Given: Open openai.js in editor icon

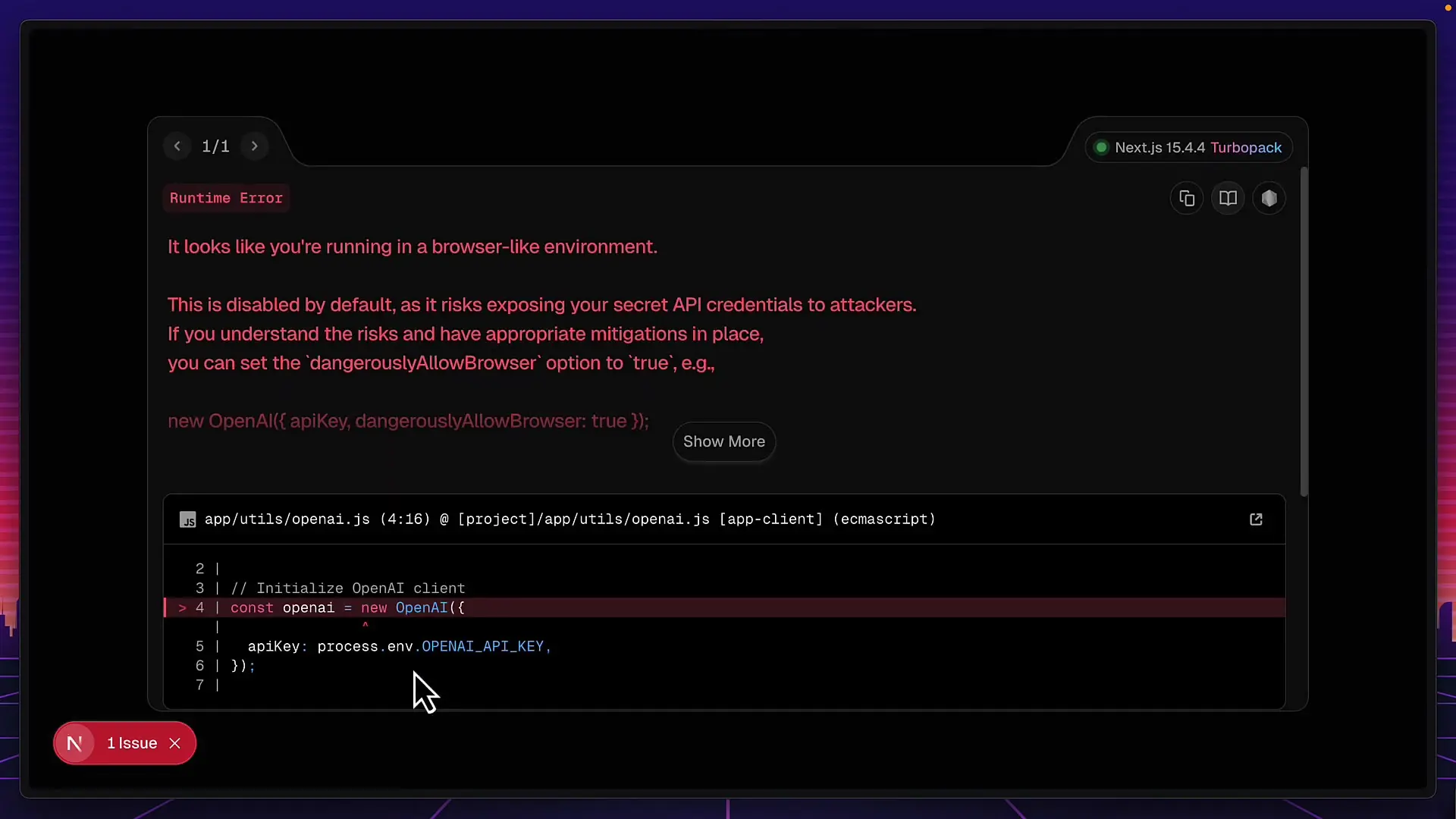Looking at the screenshot, I should [1256, 519].
